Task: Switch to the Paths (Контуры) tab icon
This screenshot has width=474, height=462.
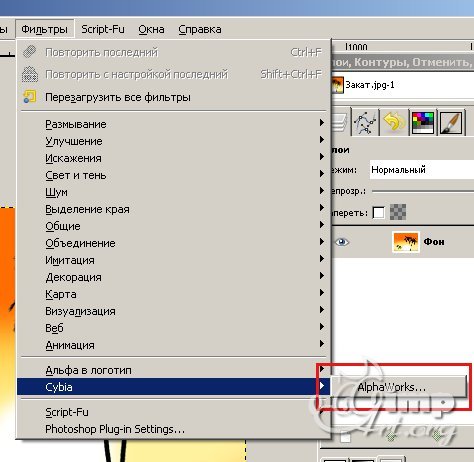Action: tap(365, 122)
